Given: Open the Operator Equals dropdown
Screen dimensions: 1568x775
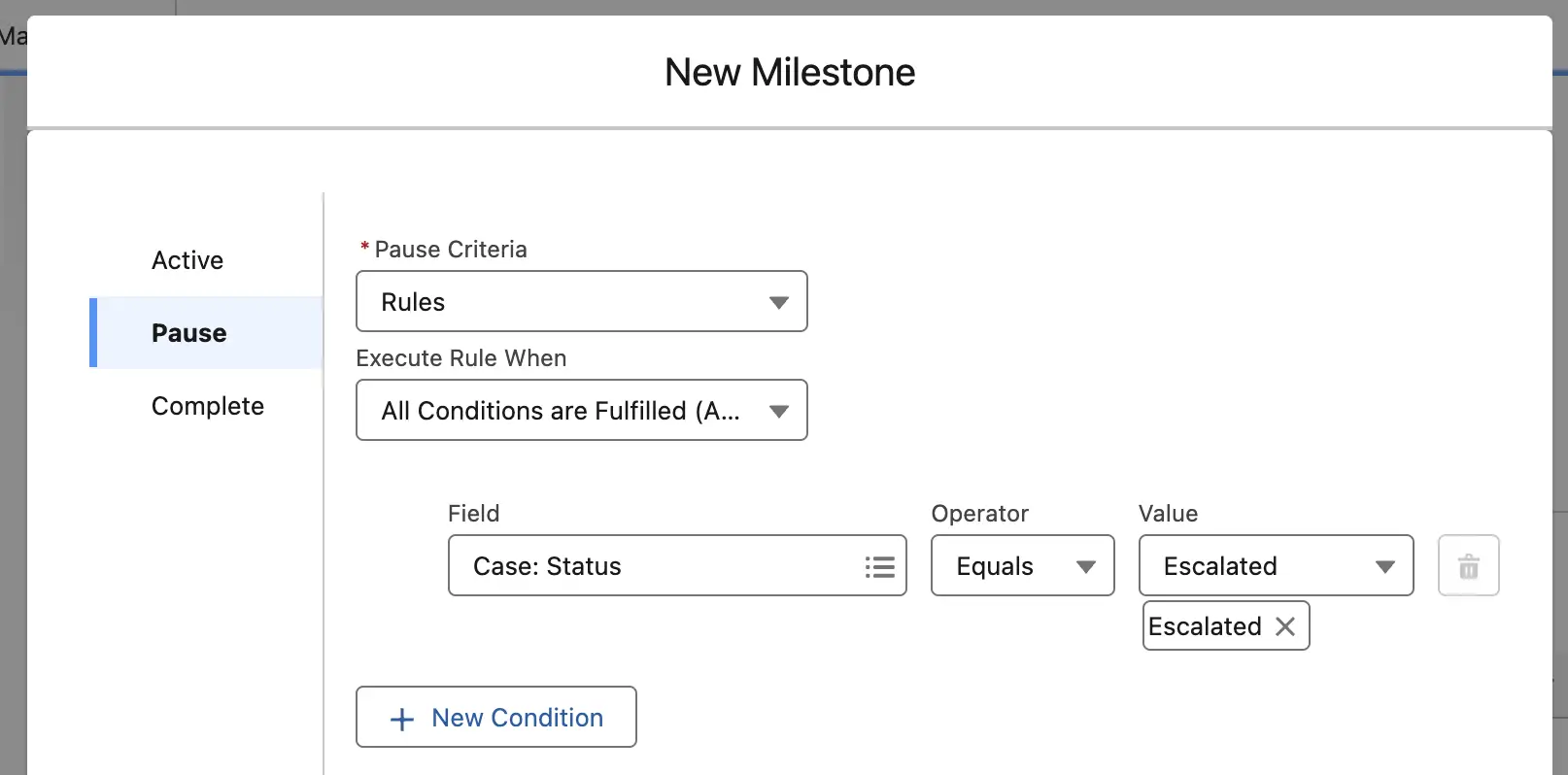Looking at the screenshot, I should pyautogui.click(x=1022, y=565).
